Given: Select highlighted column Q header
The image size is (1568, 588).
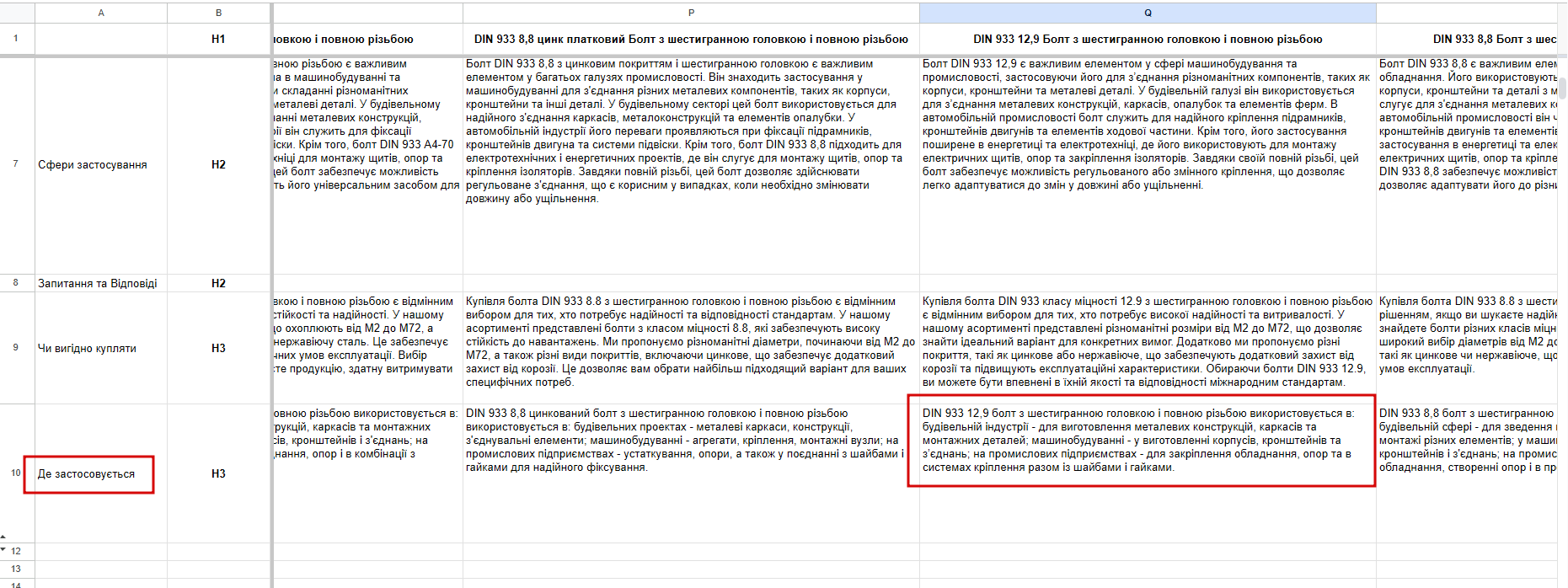Looking at the screenshot, I should click(1148, 13).
